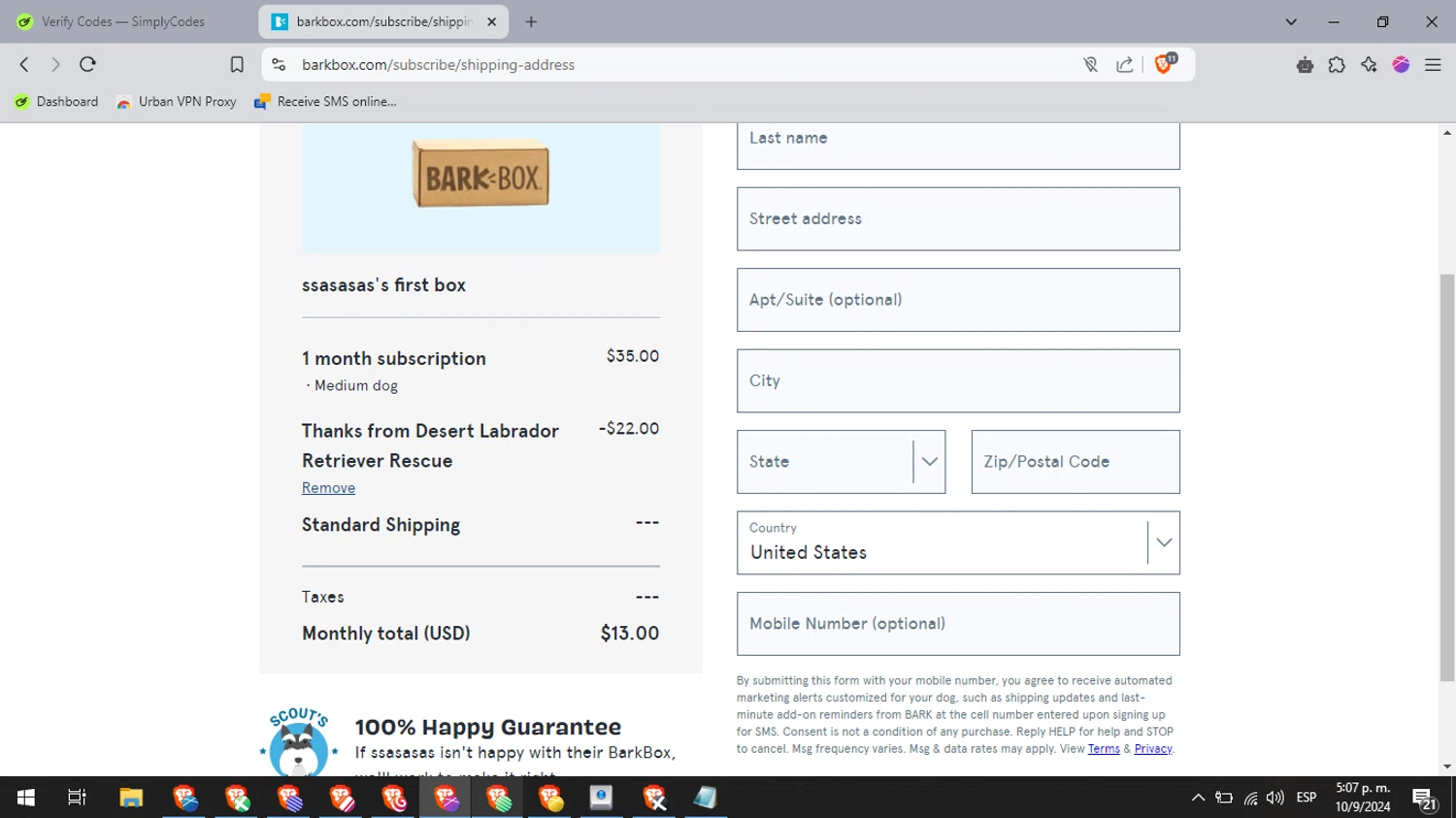Open Wi-Fi network settings in the tray
This screenshot has width=1456, height=818.
coord(1250,798)
